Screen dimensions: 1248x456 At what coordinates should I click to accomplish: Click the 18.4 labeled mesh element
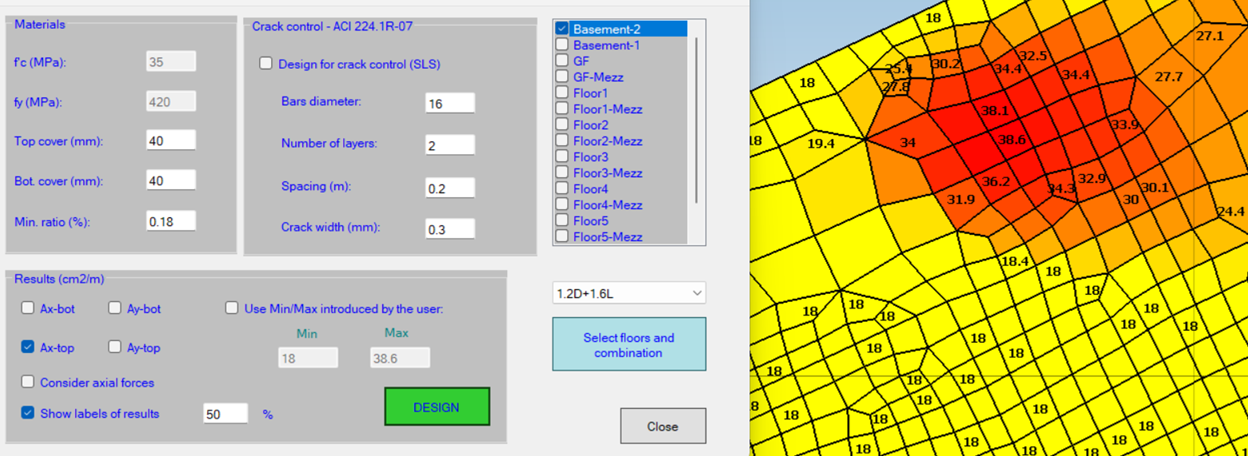point(1014,260)
